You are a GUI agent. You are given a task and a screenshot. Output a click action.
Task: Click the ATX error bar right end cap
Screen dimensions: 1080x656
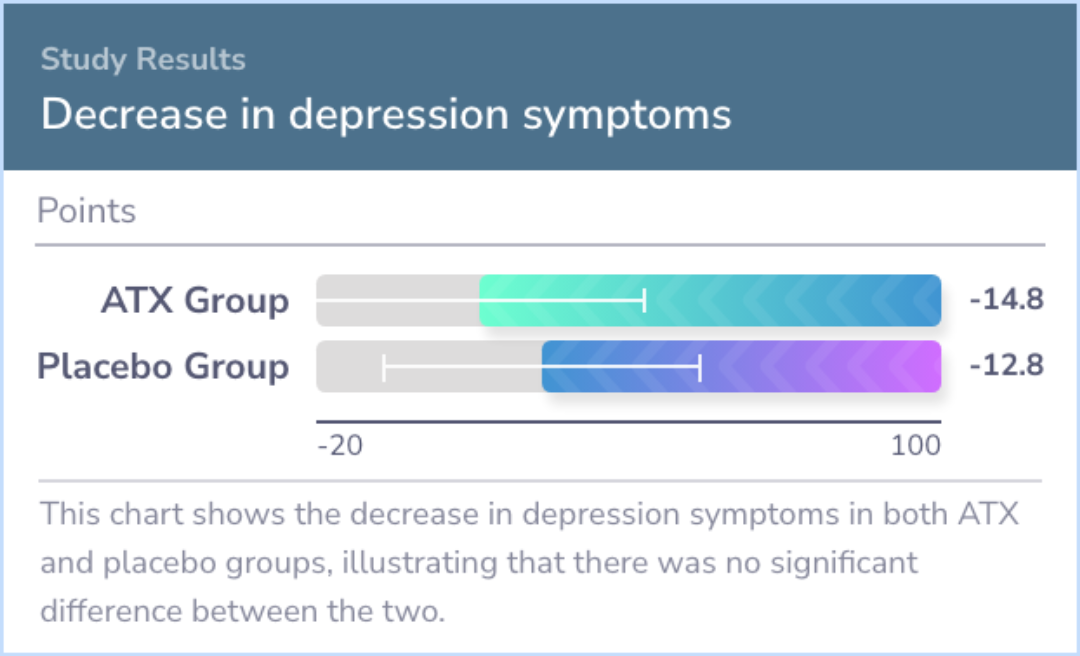(x=645, y=300)
